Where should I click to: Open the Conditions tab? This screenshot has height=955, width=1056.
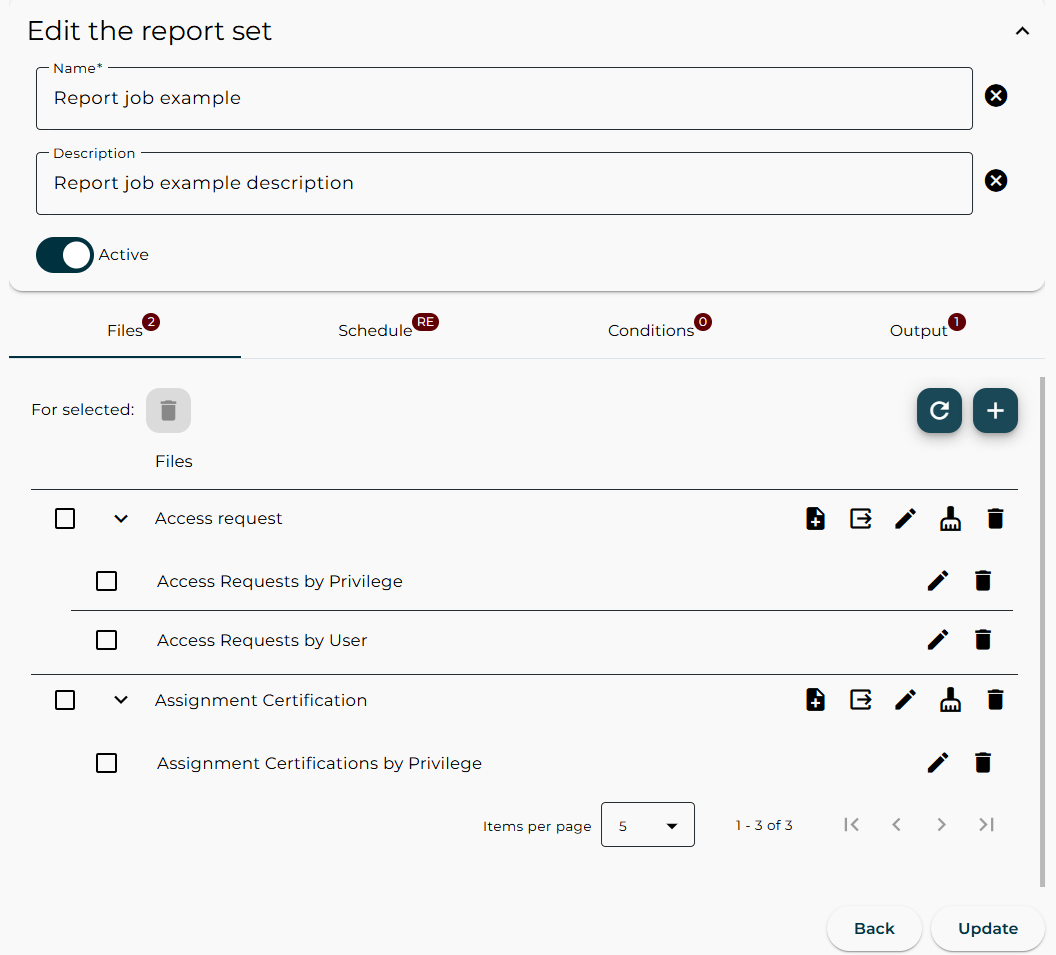(651, 330)
